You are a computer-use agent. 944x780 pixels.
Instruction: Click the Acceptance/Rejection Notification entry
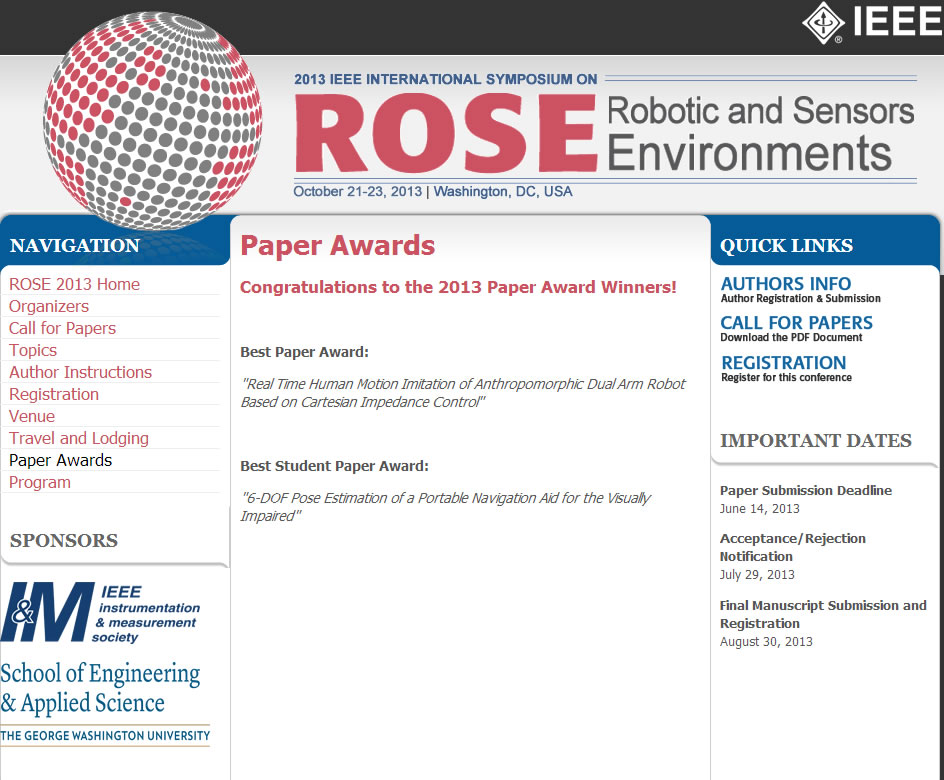[792, 547]
